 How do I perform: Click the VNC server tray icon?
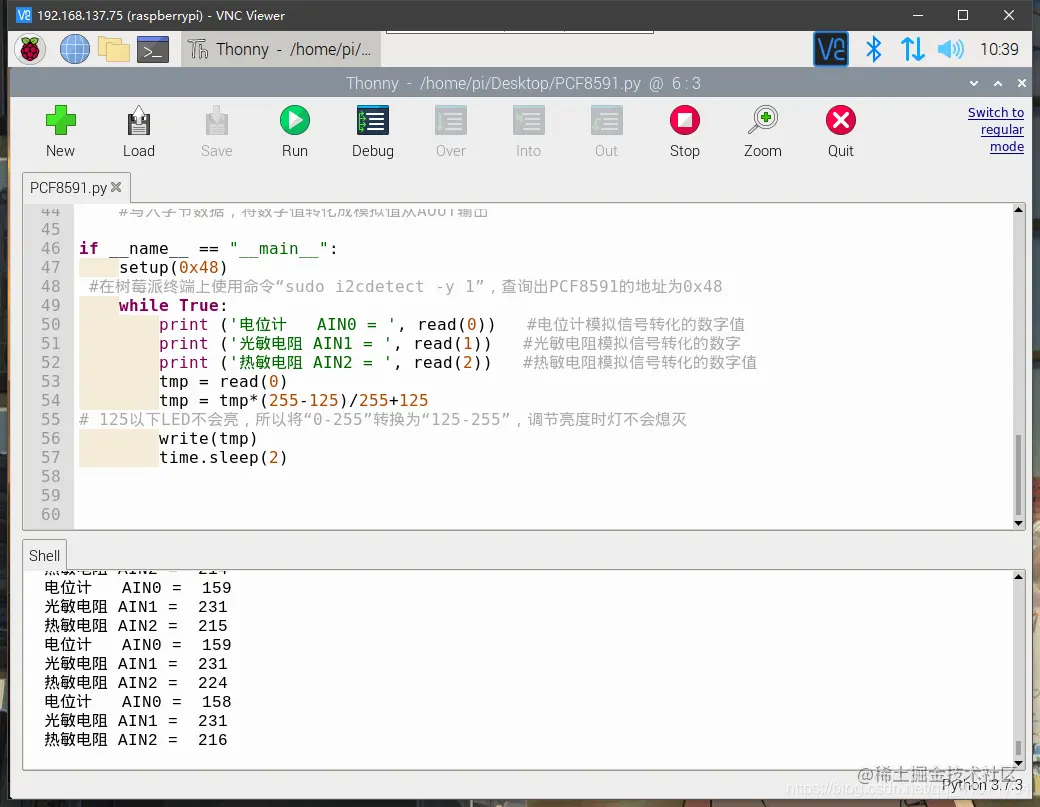(831, 49)
